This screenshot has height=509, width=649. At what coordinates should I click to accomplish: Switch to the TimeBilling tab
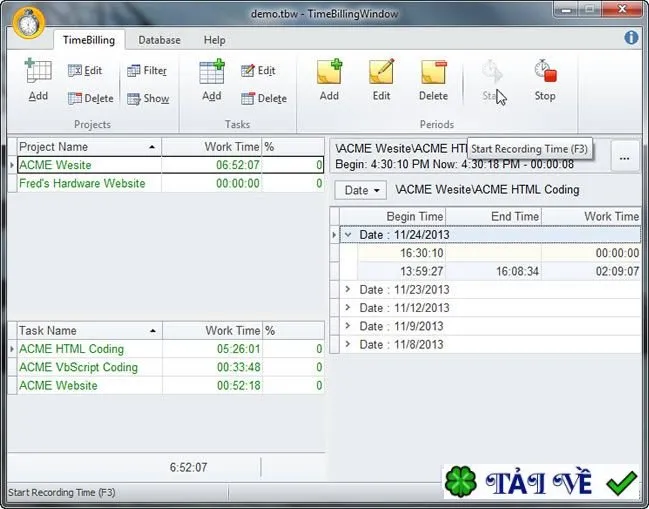89,40
